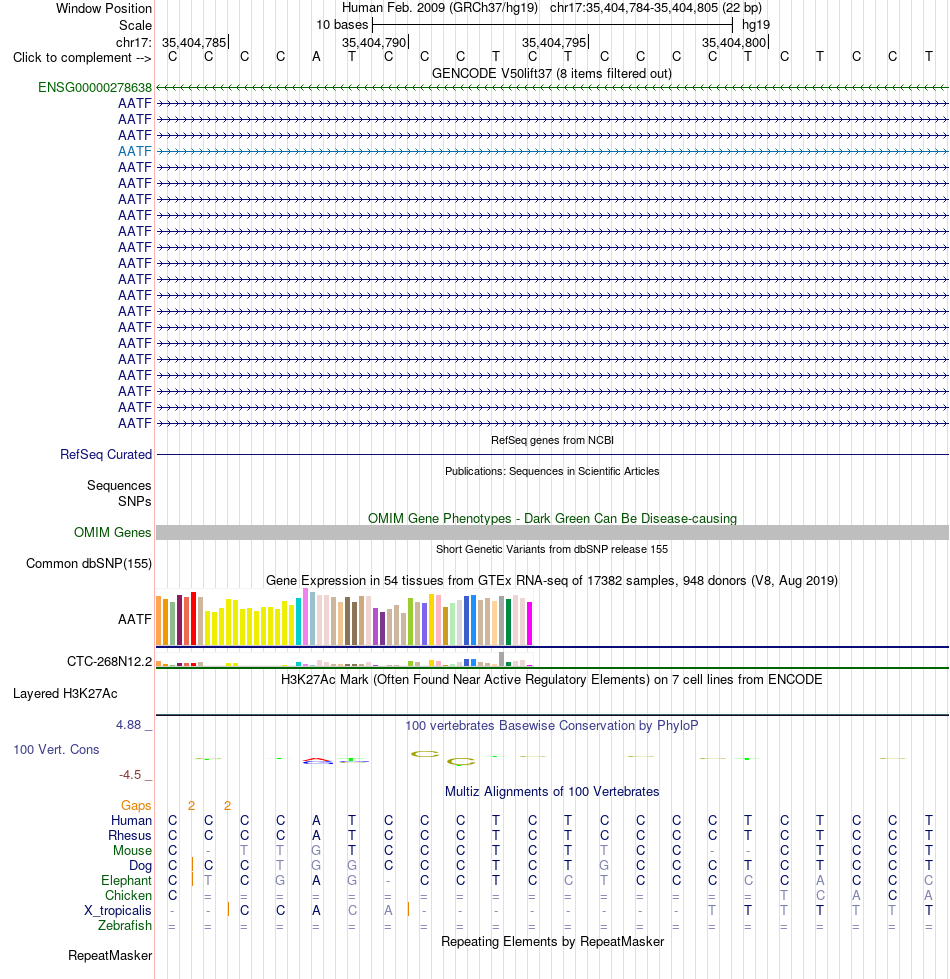The height and width of the screenshot is (979, 950).
Task: Click the 10 bases scale bar
Action: [552, 25]
